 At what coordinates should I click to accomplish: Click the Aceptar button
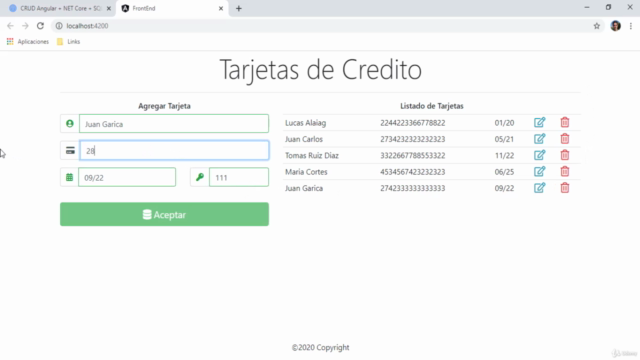pos(164,214)
